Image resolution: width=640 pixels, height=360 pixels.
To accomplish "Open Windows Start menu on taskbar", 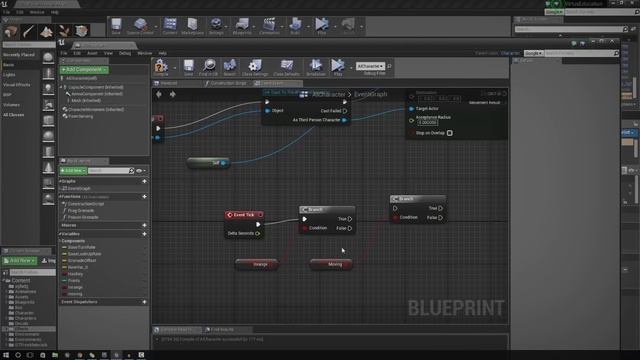I will [6, 356].
